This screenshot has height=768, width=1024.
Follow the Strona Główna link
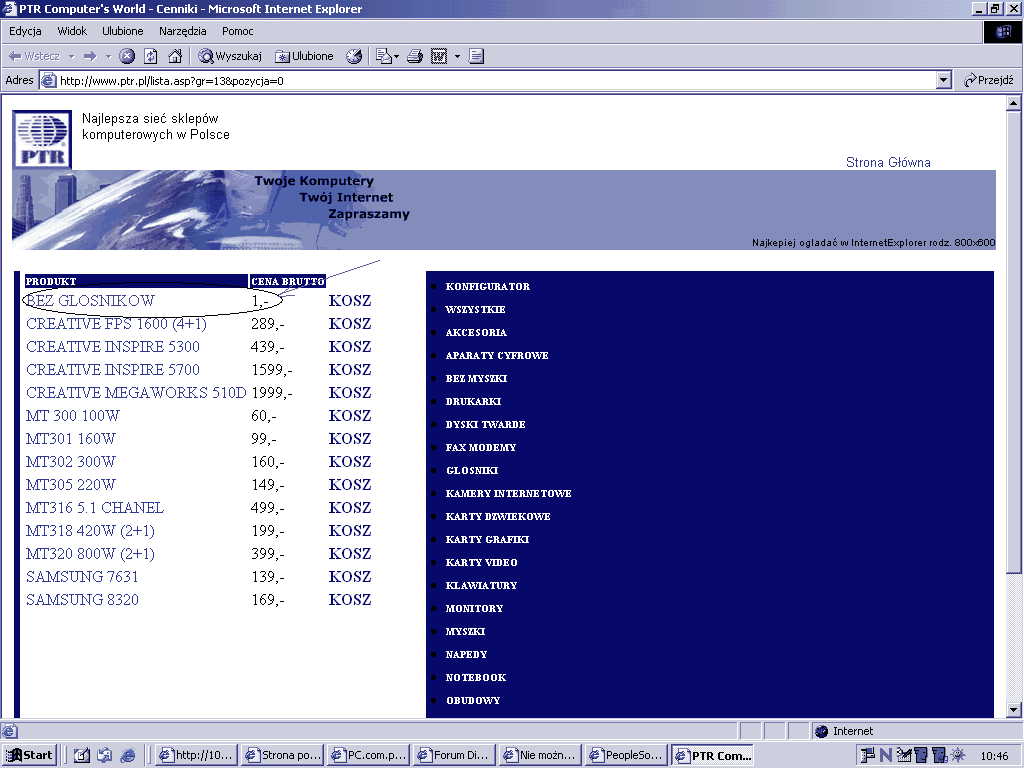[888, 162]
